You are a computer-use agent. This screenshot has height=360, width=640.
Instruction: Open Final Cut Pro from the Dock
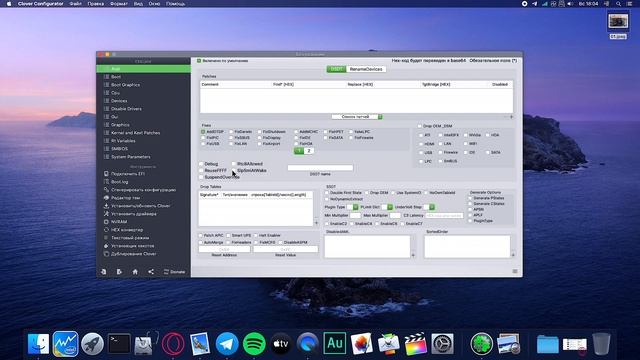click(416, 344)
